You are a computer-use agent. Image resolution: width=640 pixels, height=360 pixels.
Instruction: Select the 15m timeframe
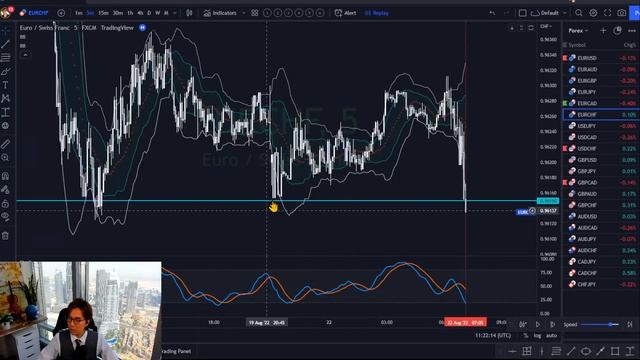(103, 13)
